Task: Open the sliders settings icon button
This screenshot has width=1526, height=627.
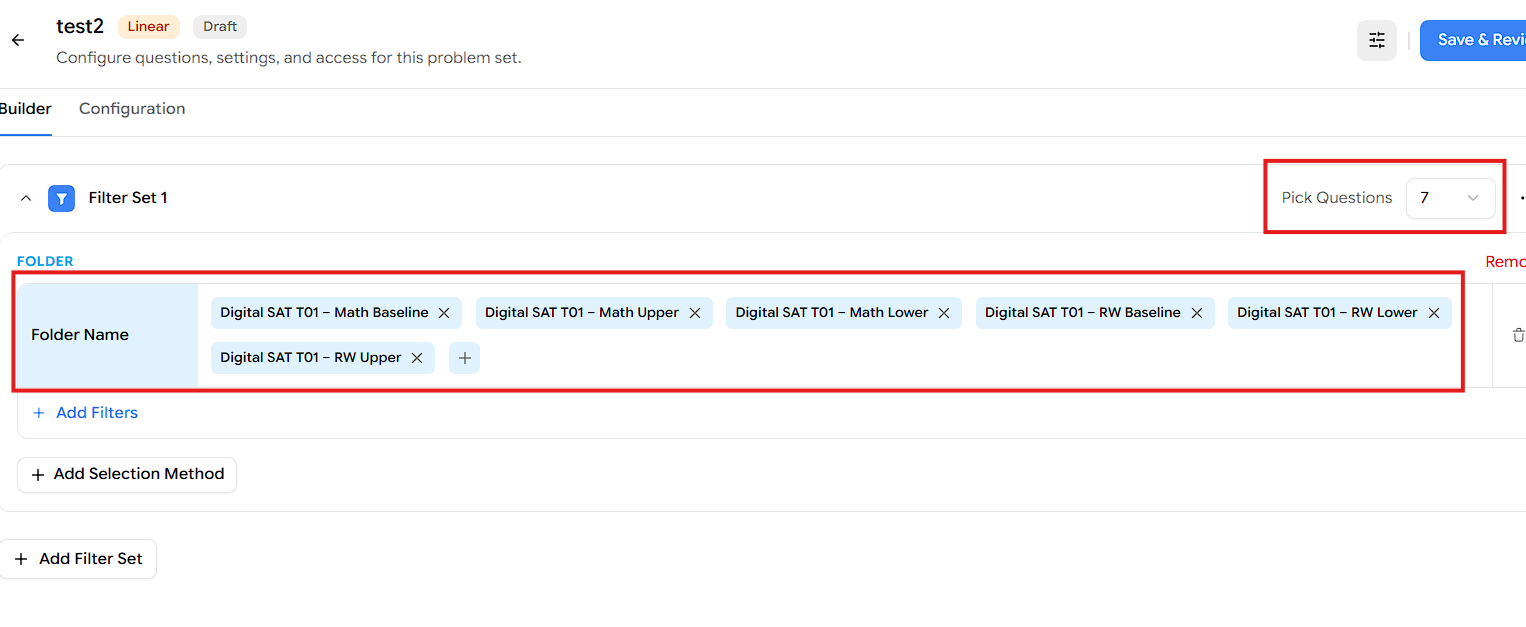Action: click(1377, 40)
